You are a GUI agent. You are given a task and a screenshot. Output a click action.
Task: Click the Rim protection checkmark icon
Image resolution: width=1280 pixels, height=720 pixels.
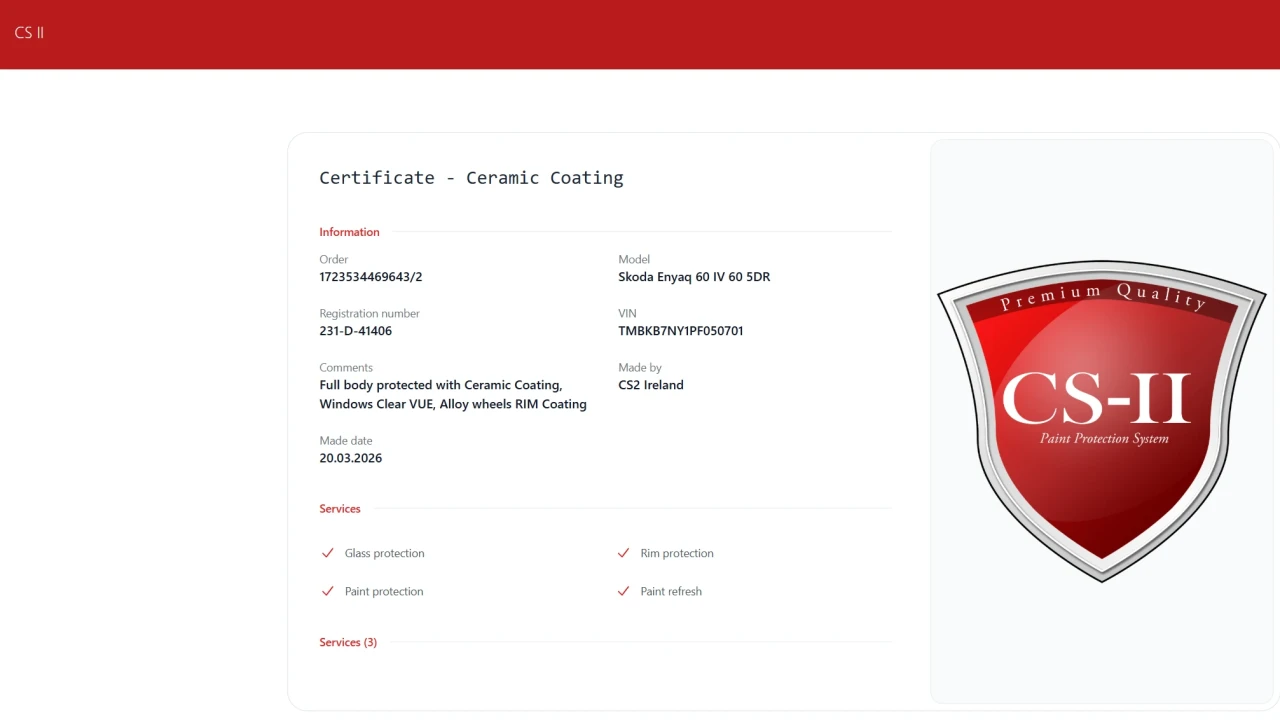pyautogui.click(x=623, y=553)
